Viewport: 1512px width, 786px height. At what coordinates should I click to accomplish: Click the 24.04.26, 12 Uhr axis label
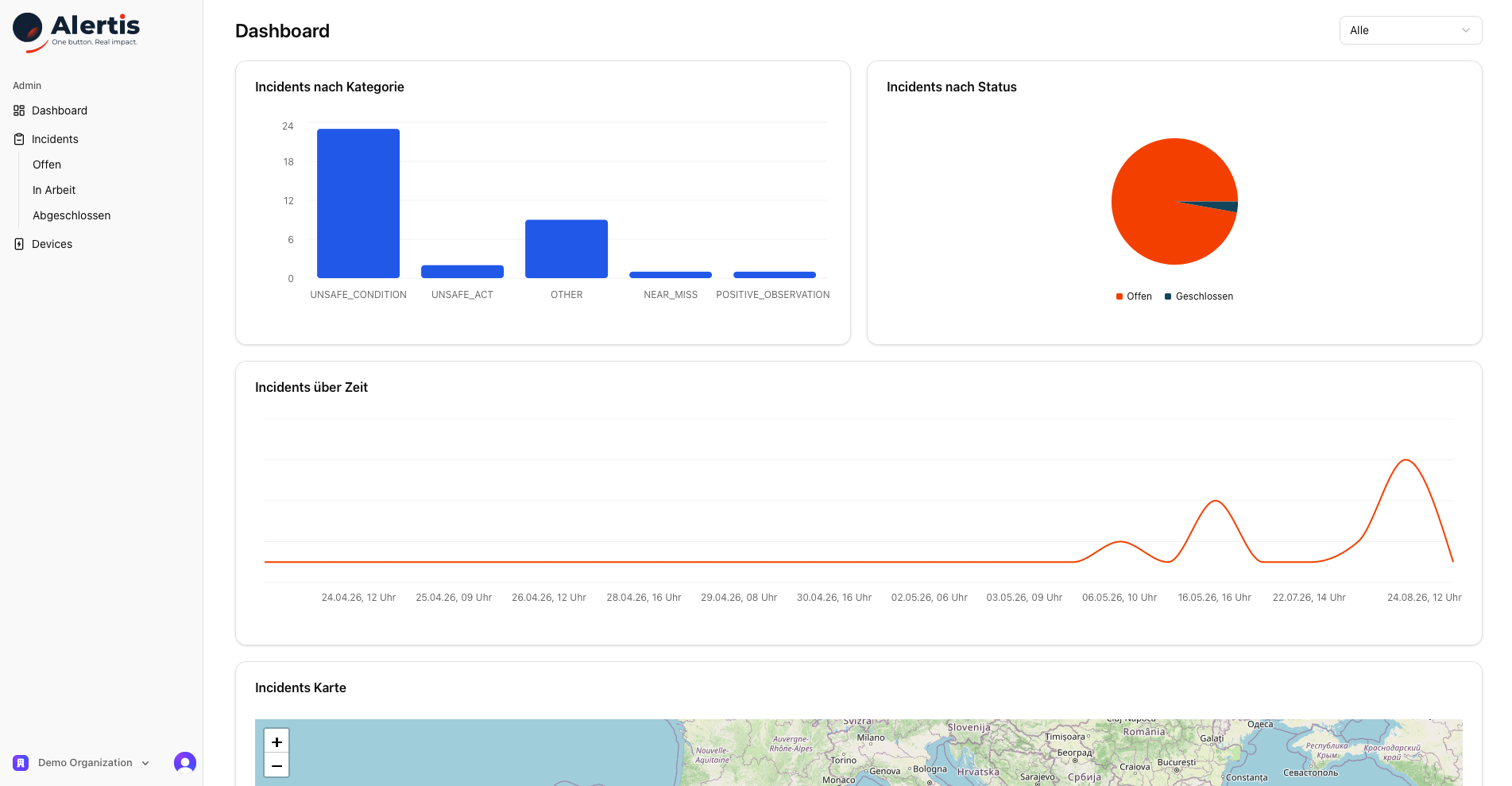point(358,598)
